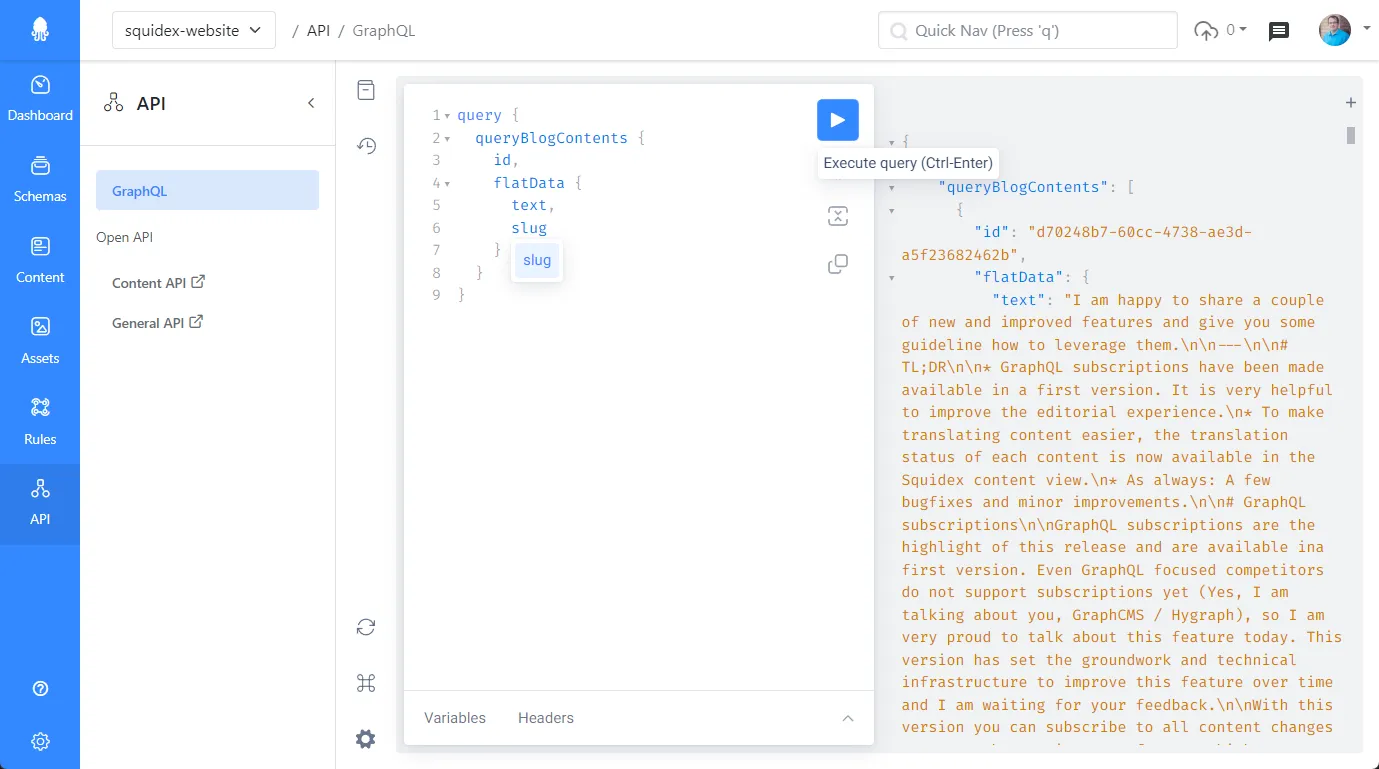Open the feedback chat icon
This screenshot has width=1379, height=769.
1278,31
